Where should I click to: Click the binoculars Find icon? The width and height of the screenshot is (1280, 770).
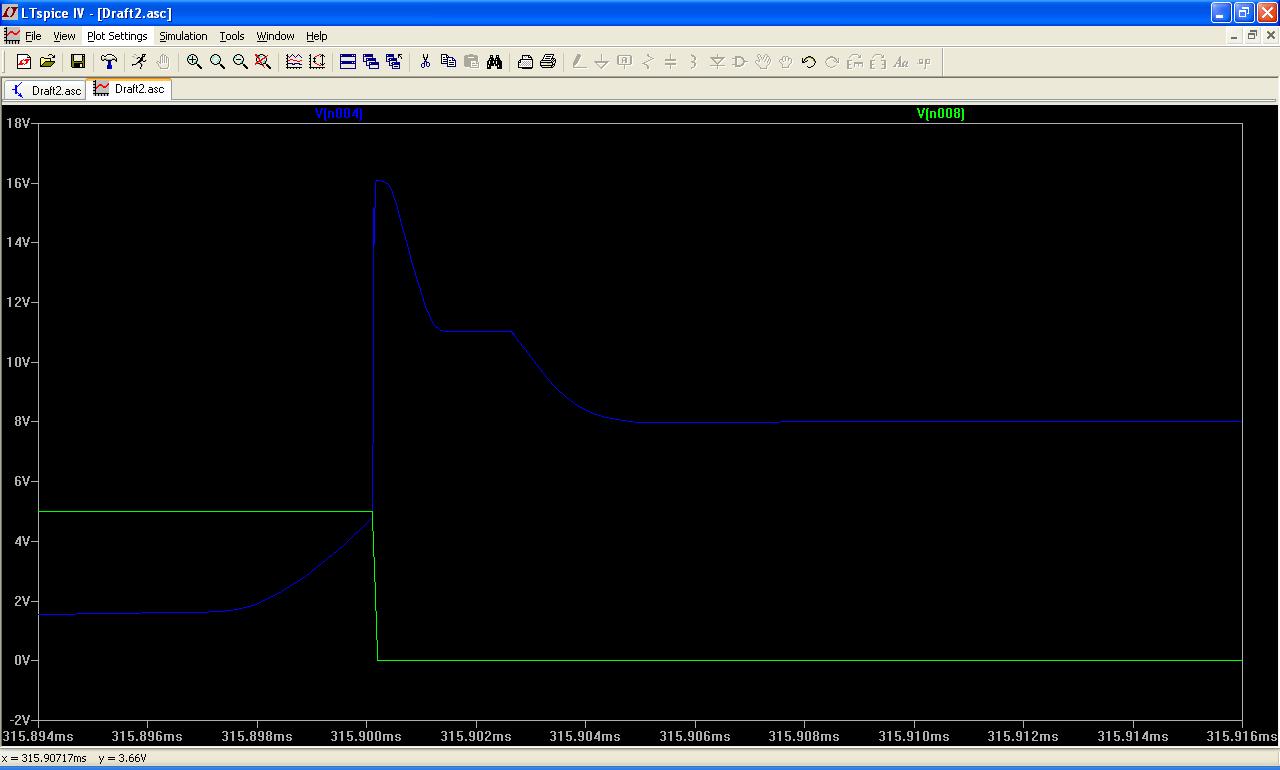[x=494, y=62]
